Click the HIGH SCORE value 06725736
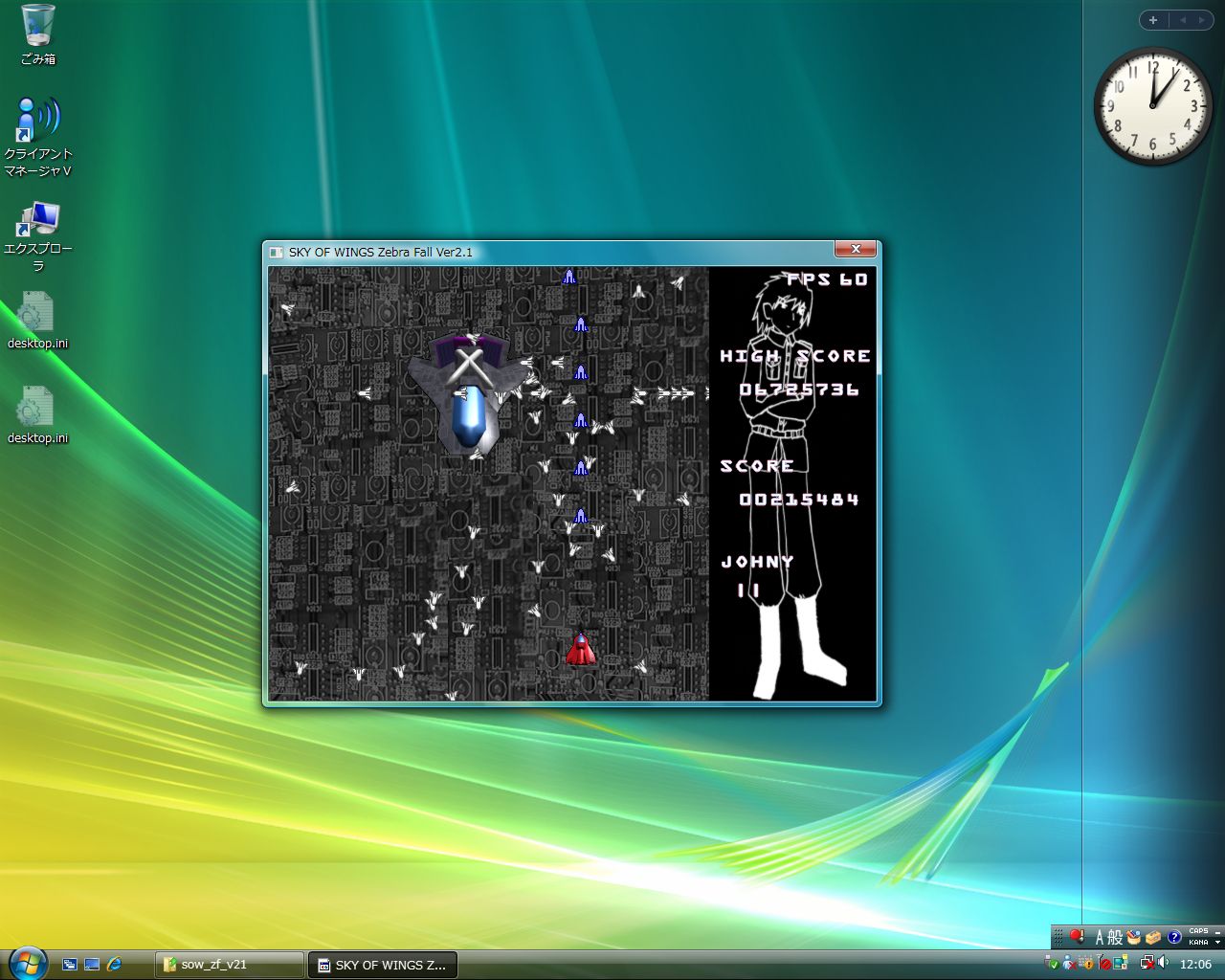 coord(799,390)
